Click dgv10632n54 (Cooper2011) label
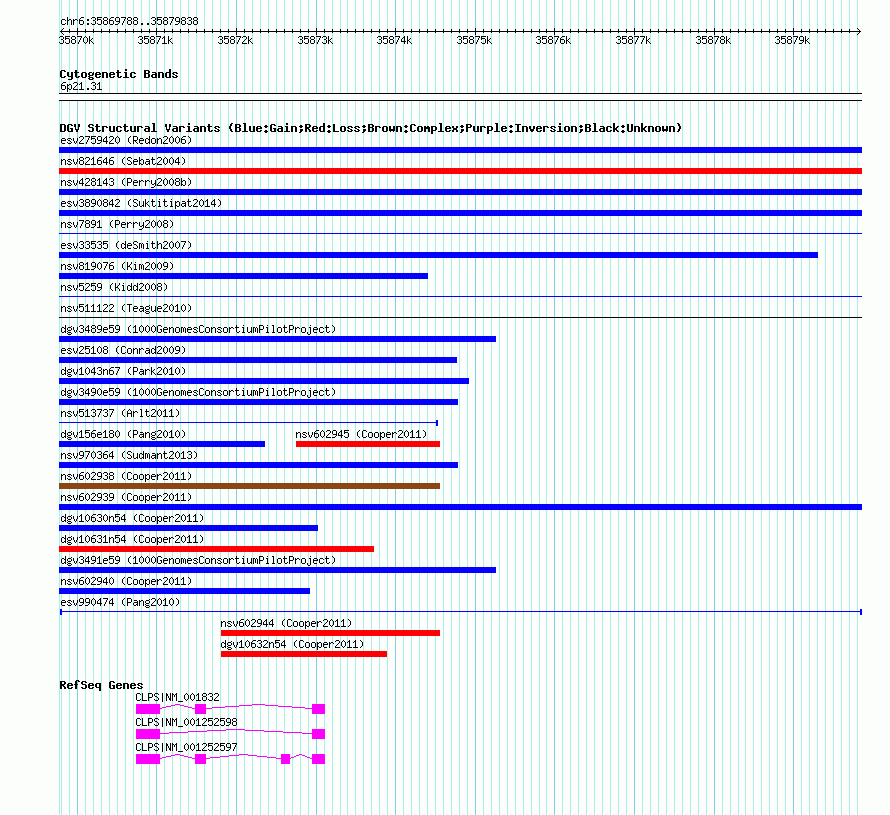890x815 pixels. (292, 644)
